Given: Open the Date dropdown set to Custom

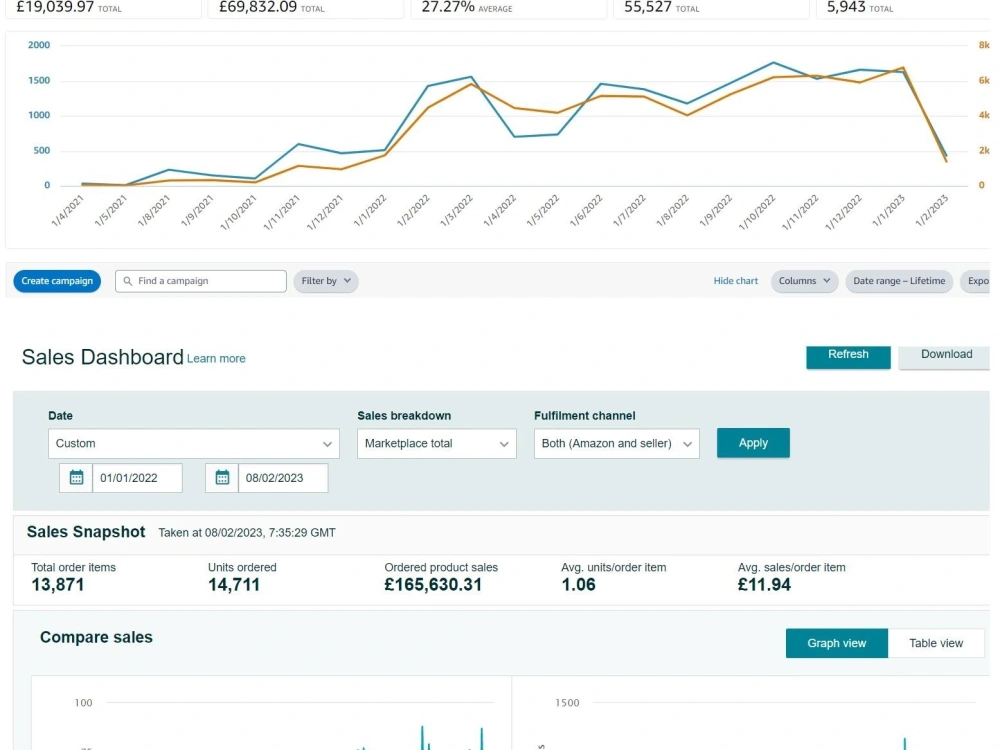Looking at the screenshot, I should point(194,443).
